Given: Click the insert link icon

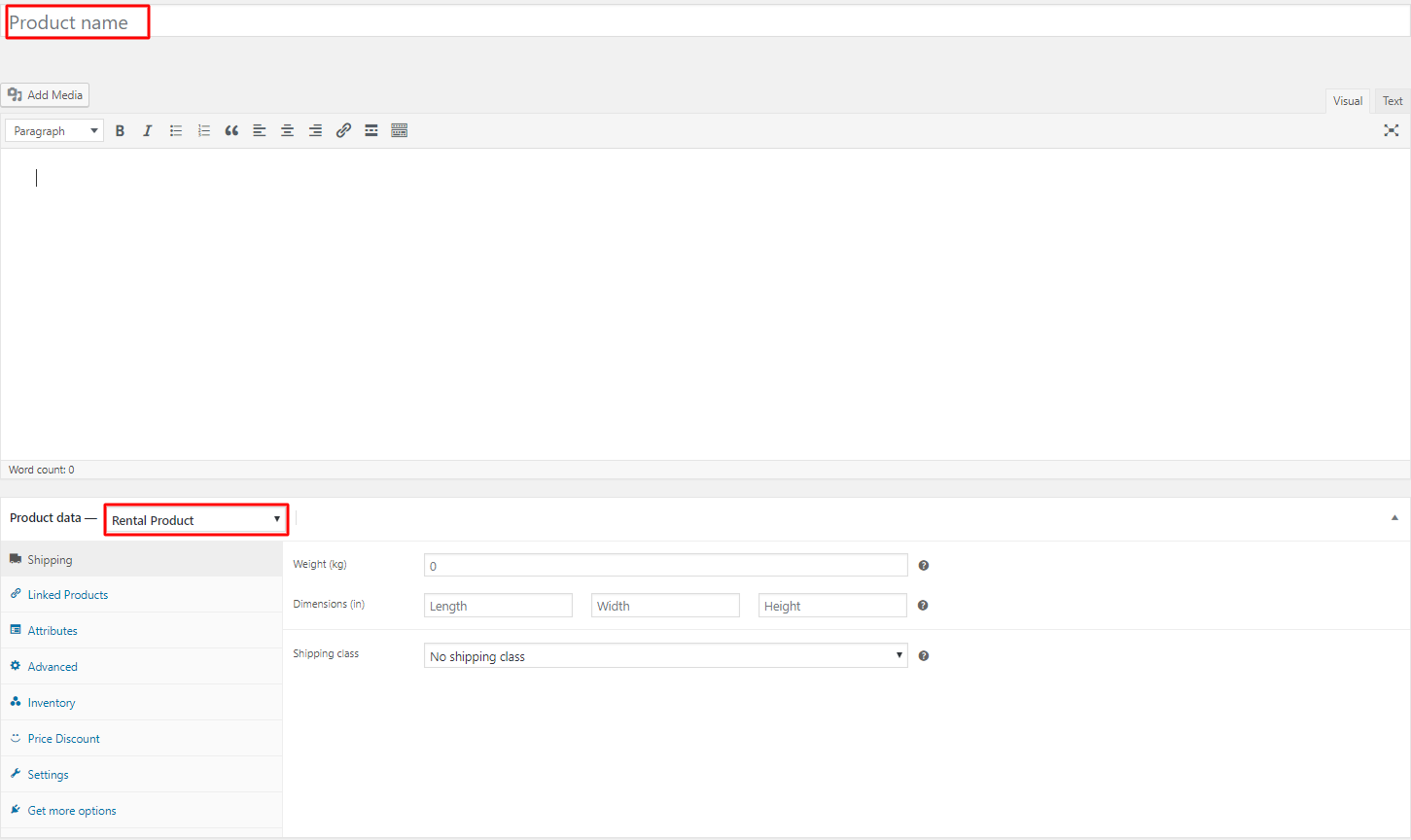Looking at the screenshot, I should tap(343, 130).
